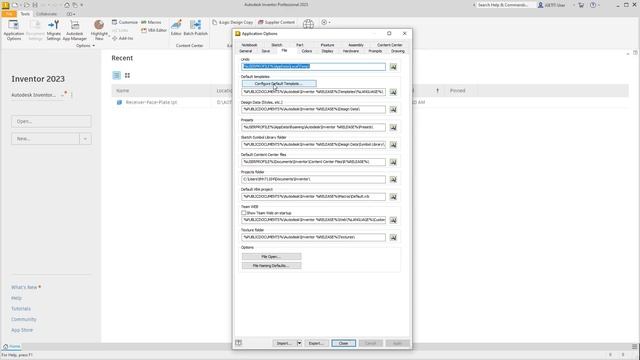The width and height of the screenshot is (640, 360).
Task: Click Export button in dialog
Action: [316, 343]
